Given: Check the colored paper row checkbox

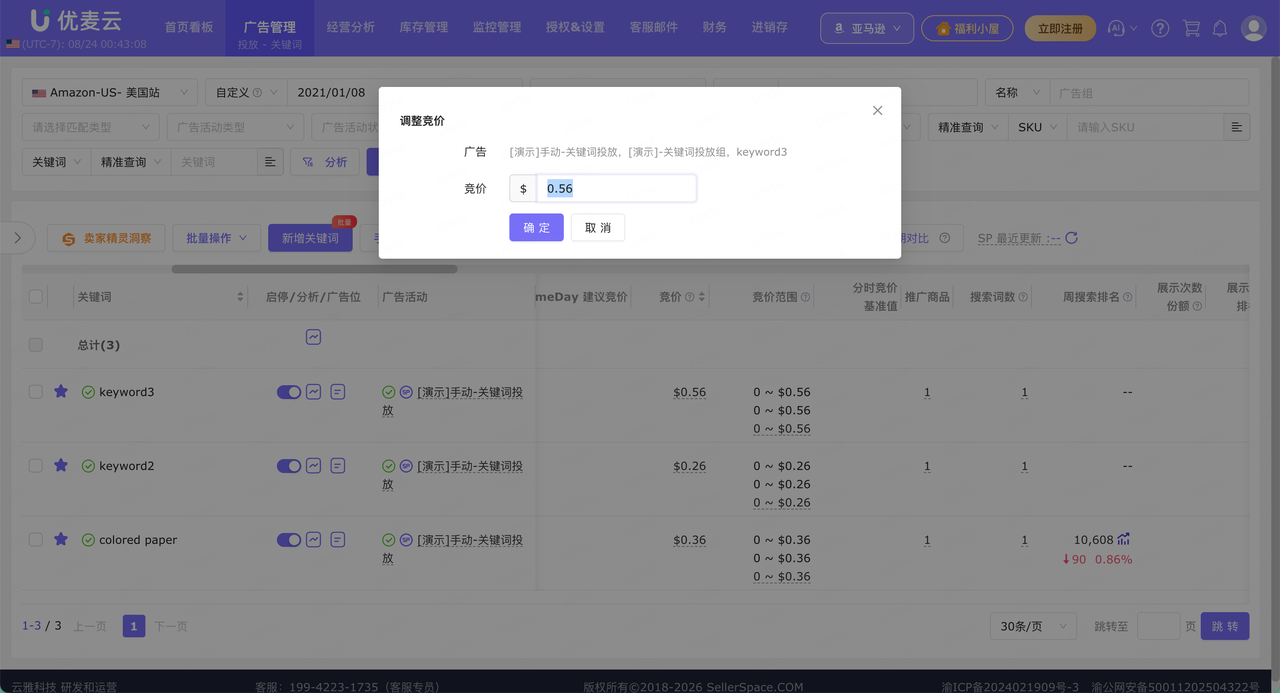Looking at the screenshot, I should [36, 540].
